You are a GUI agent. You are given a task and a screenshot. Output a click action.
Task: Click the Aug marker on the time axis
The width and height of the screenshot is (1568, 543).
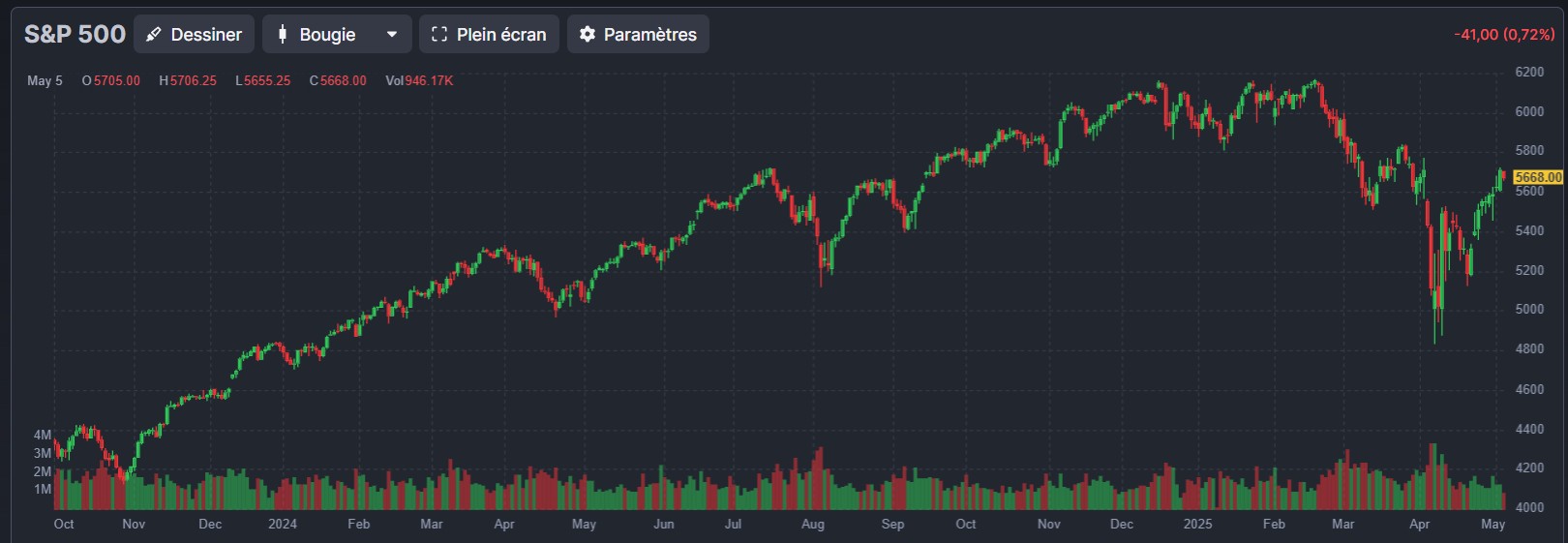(x=813, y=524)
